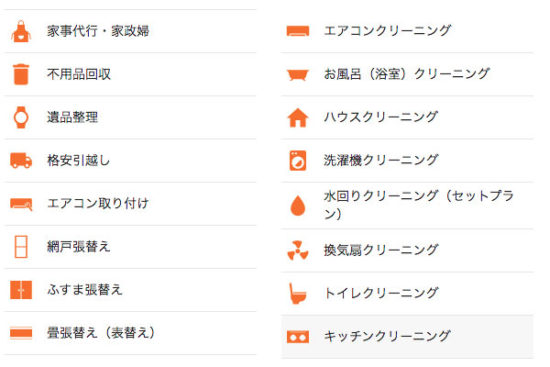Click the ventilation fan icon

pos(298,250)
